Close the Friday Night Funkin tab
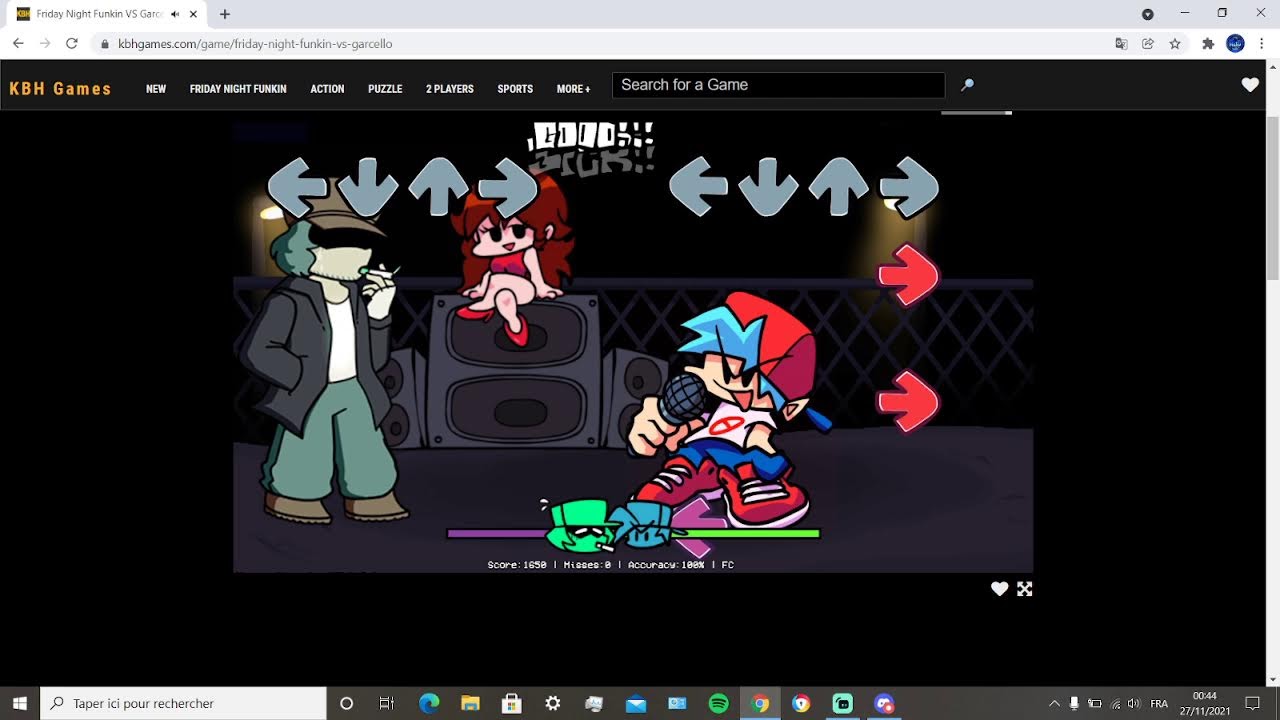The image size is (1280, 720). tap(193, 14)
